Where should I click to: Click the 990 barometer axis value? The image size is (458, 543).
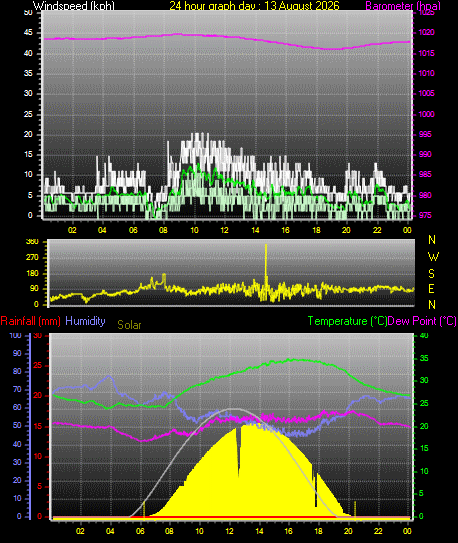point(425,154)
